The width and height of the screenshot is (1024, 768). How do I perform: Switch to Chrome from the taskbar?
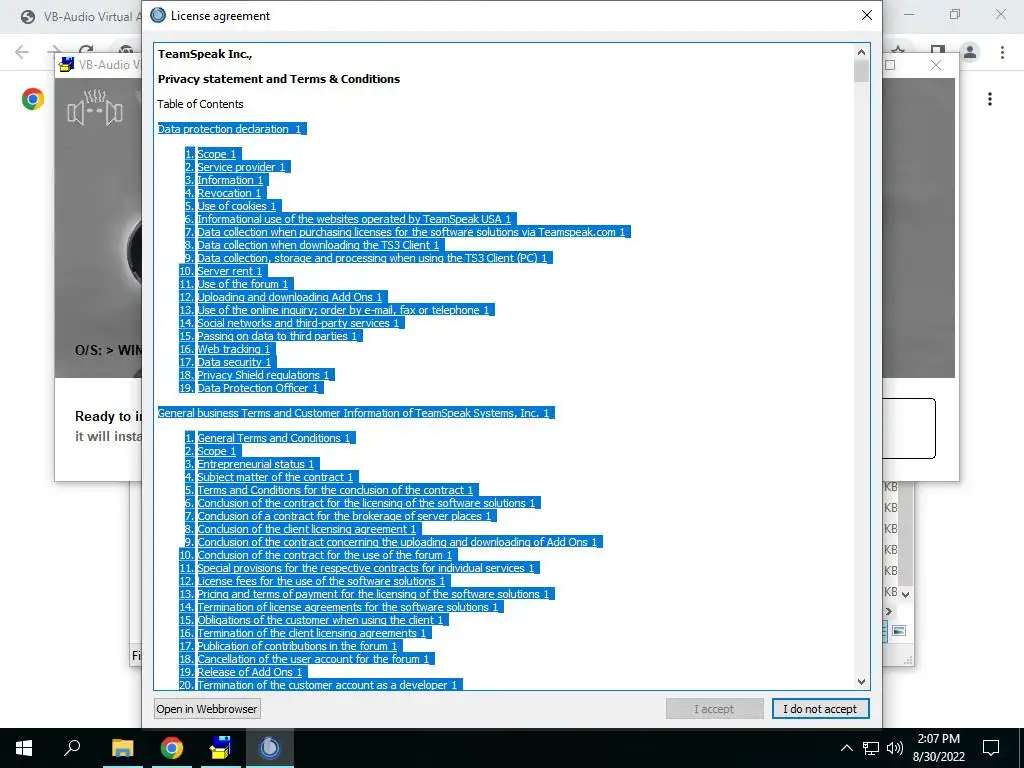pyautogui.click(x=172, y=748)
